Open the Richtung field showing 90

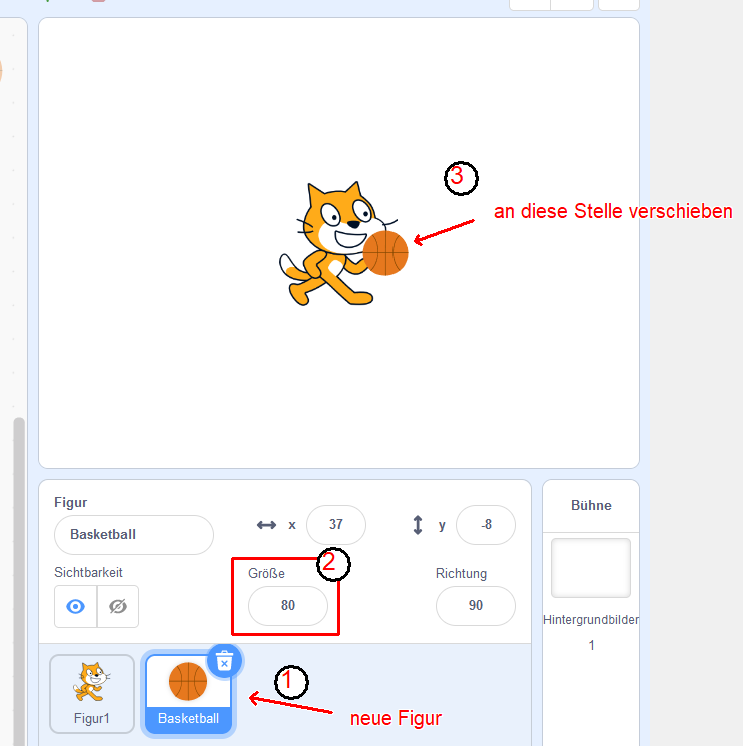(x=476, y=606)
